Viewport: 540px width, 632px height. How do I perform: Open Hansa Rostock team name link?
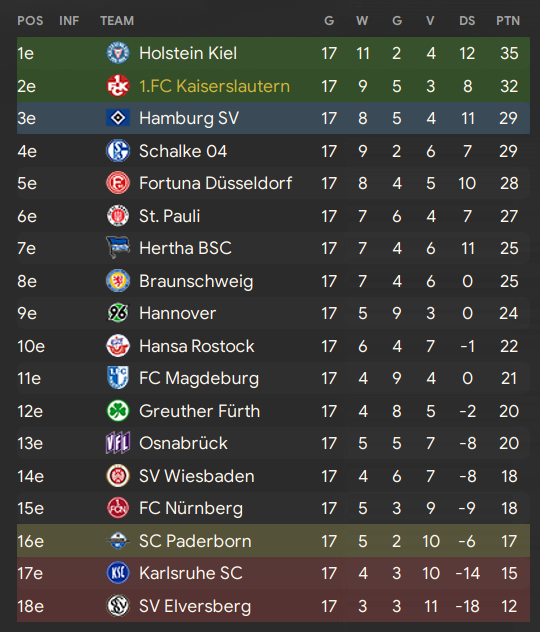coord(197,346)
